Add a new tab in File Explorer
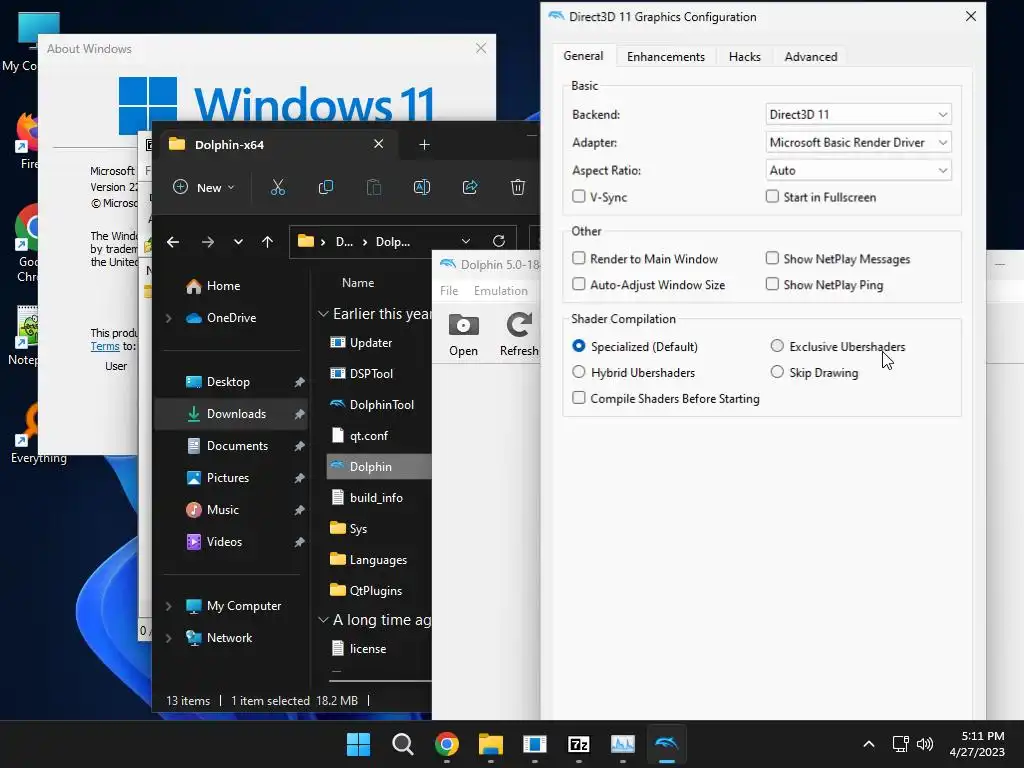1024x768 pixels. coord(424,144)
